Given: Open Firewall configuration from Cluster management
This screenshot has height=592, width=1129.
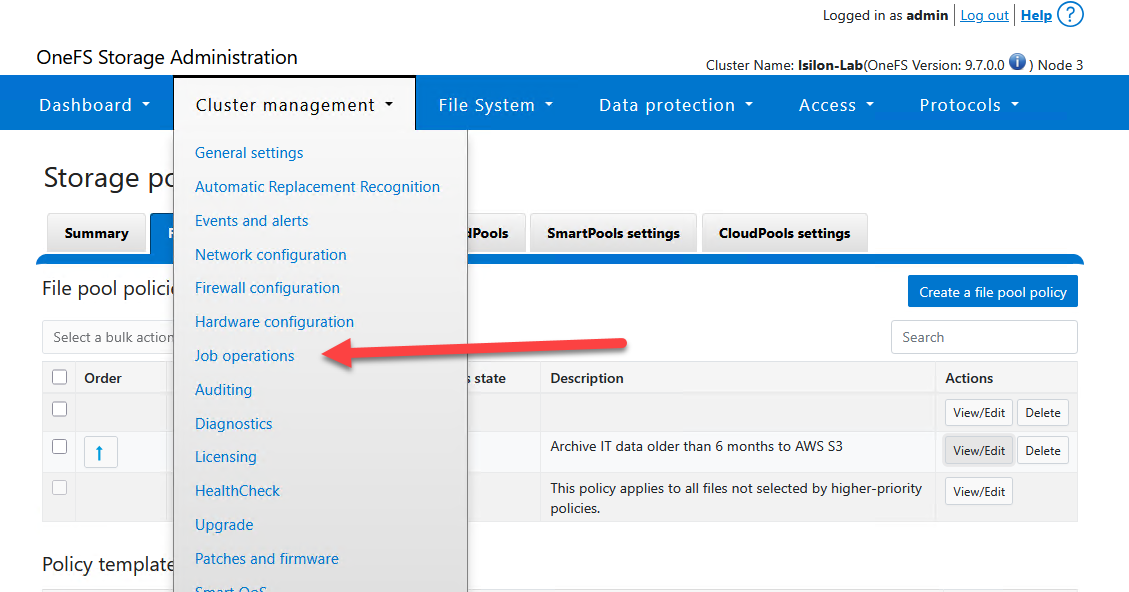Looking at the screenshot, I should [x=267, y=288].
